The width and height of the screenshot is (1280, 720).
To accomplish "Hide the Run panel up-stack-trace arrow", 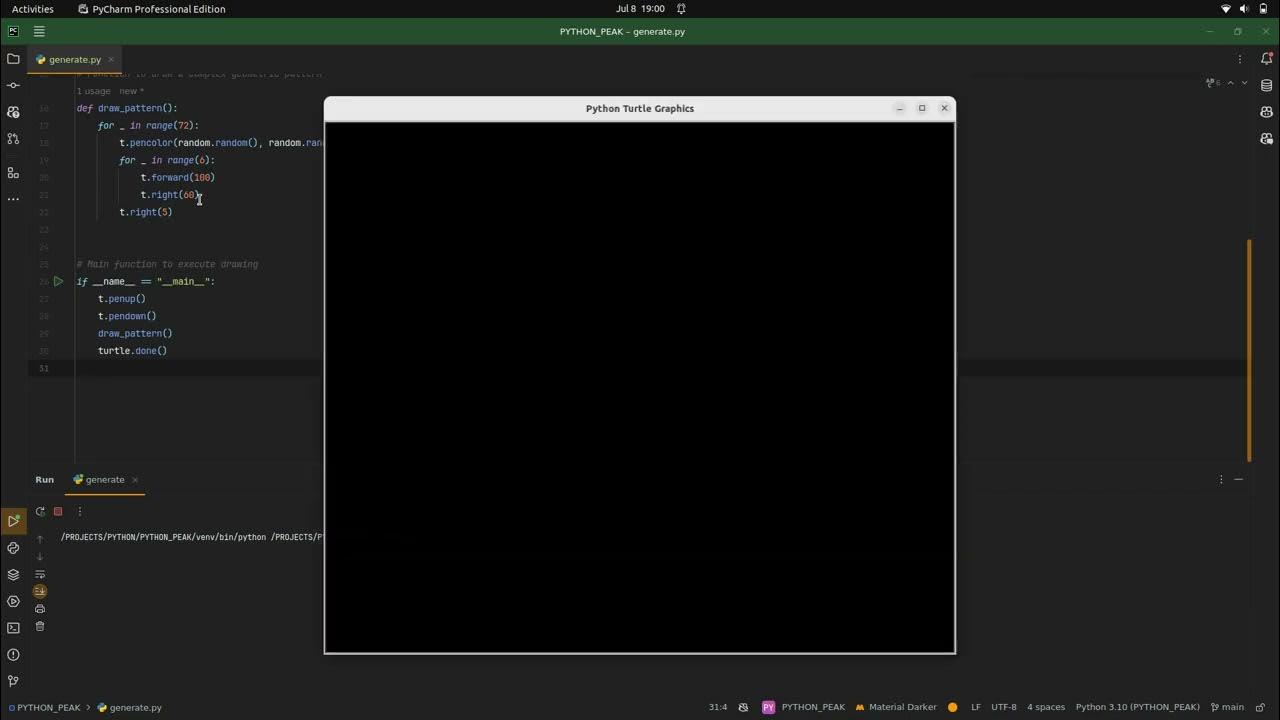I will click(x=40, y=539).
